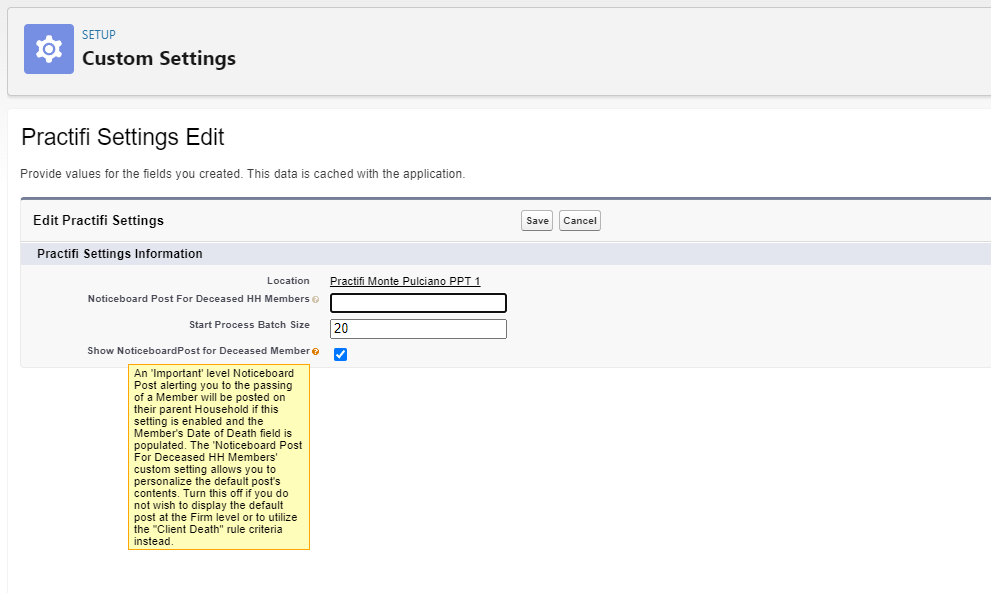
Task: Click the 'Provide values for the fields' description
Action: (x=243, y=174)
